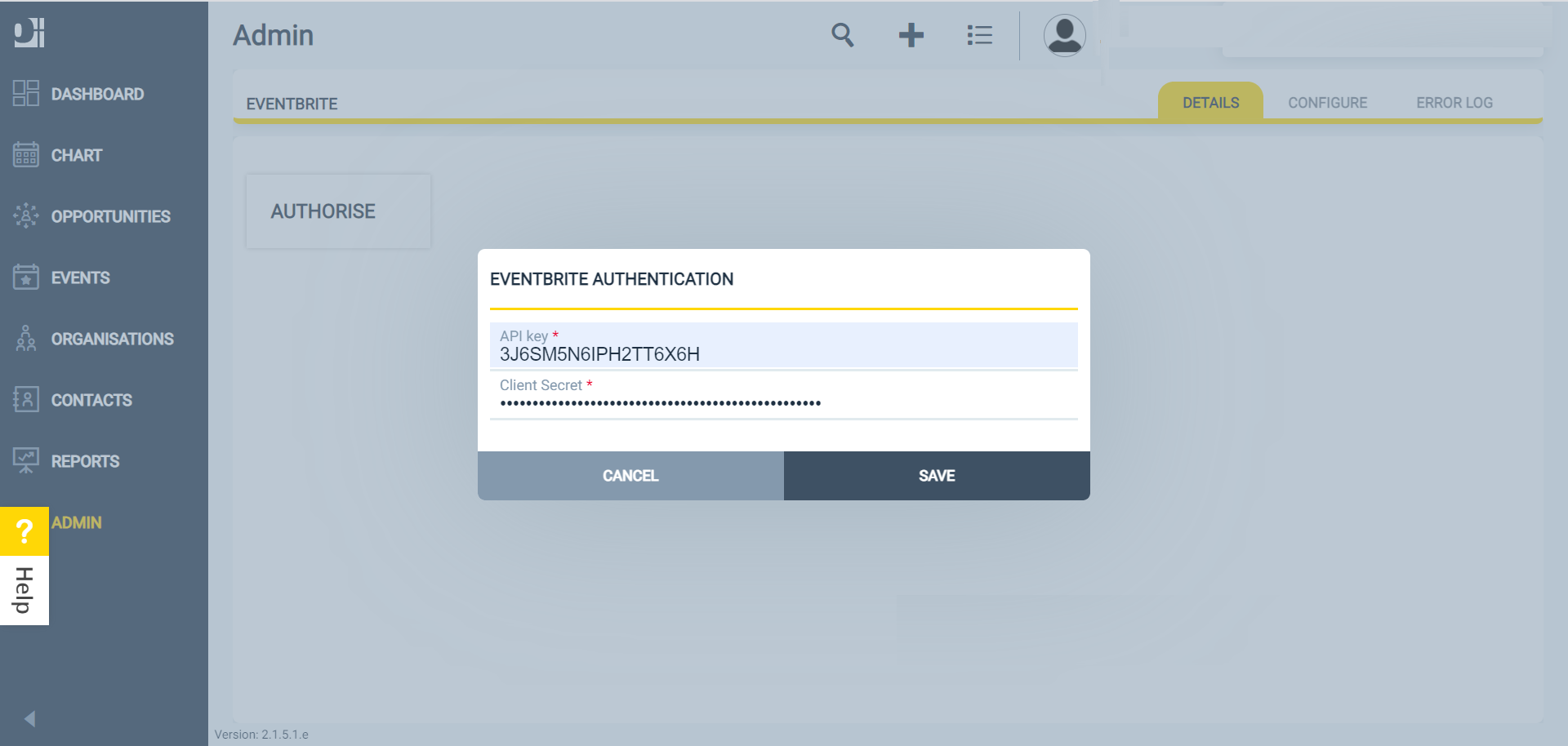The height and width of the screenshot is (746, 1568).
Task: Cancel the Eventbrite authentication dialog
Action: click(630, 476)
